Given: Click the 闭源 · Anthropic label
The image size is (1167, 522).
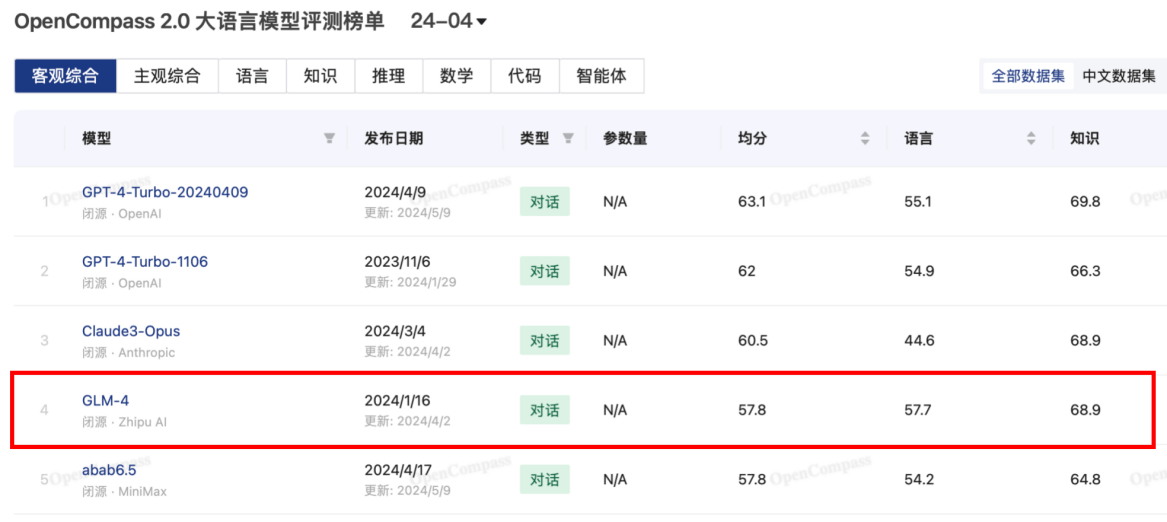Looking at the screenshot, I should point(129,352).
